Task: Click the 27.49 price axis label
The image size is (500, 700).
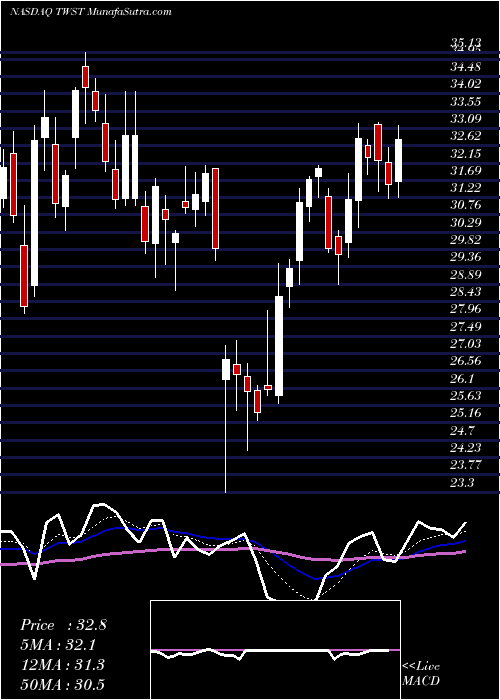Action: point(466,326)
